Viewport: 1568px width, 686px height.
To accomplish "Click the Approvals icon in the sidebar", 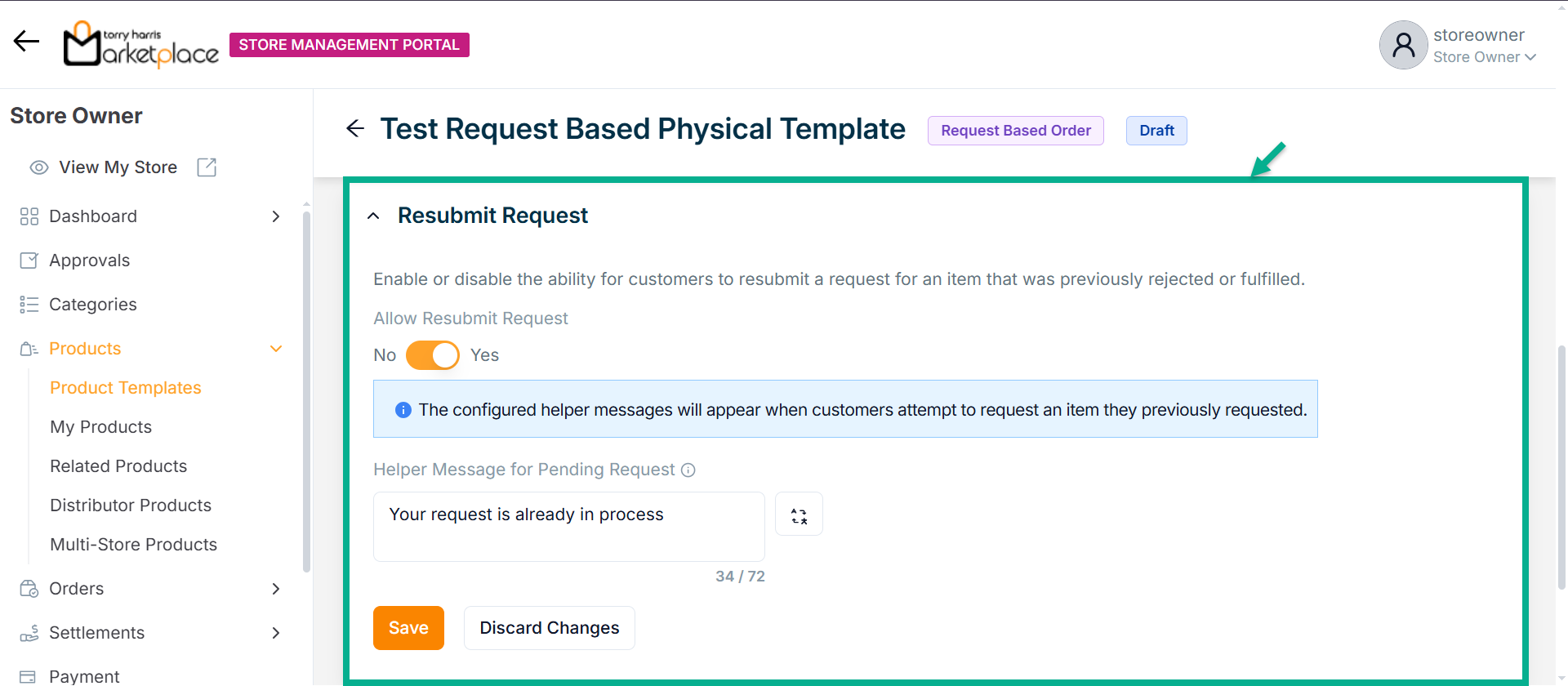I will click(x=29, y=261).
